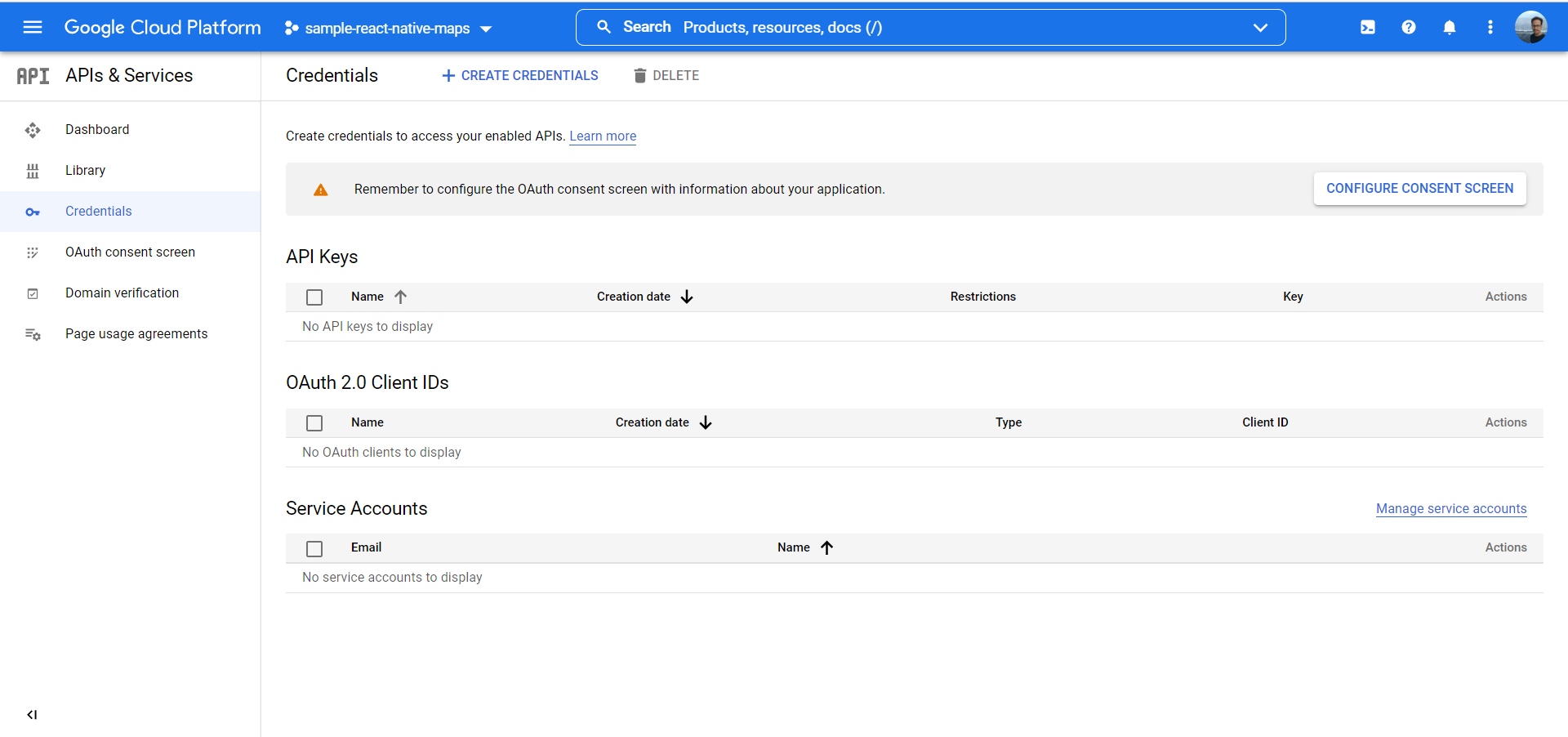
Task: Toggle the OAuth 2.0 Client IDs select-all checkbox
Action: pyautogui.click(x=314, y=423)
